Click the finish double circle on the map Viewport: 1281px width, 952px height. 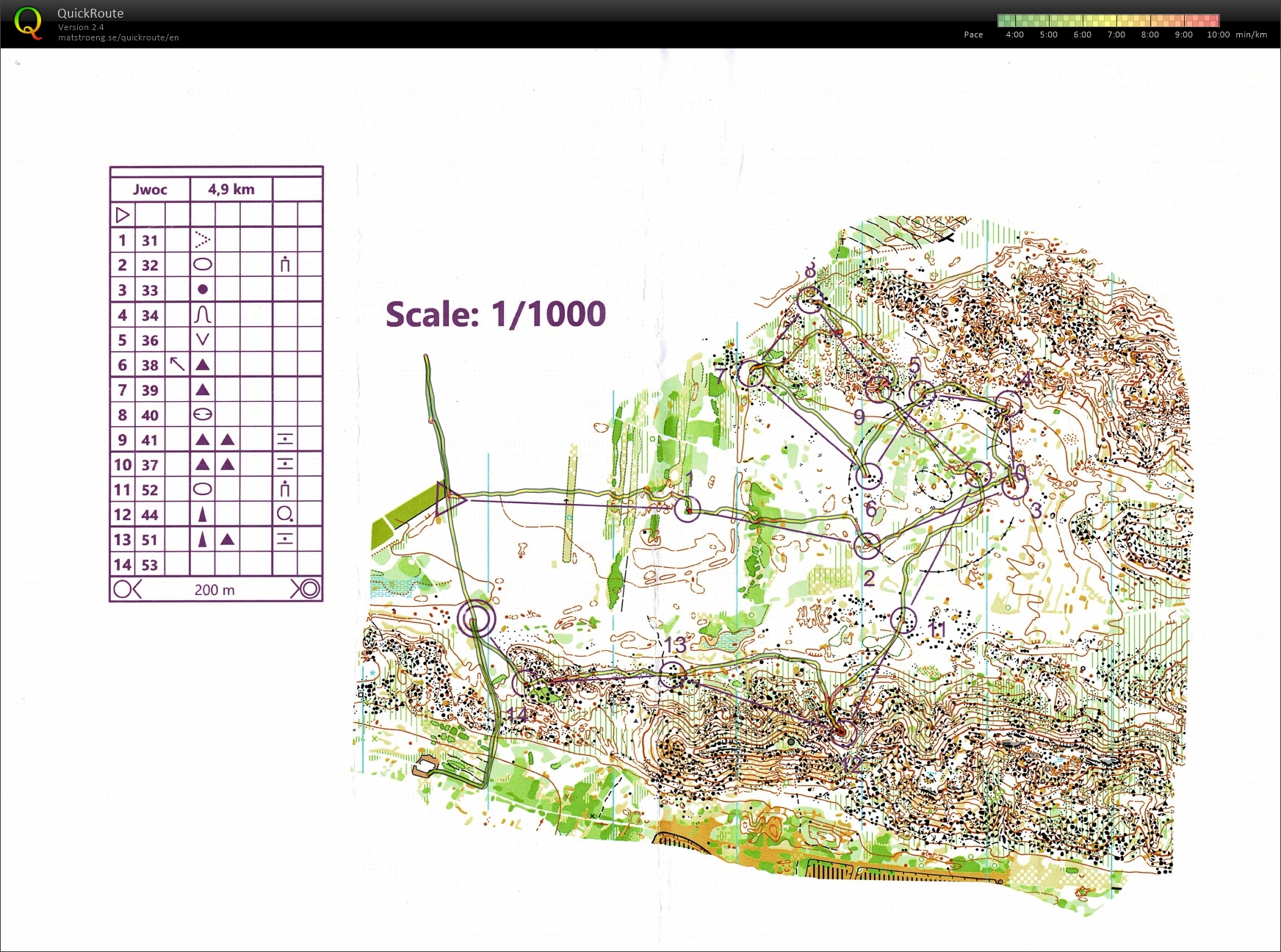[477, 619]
